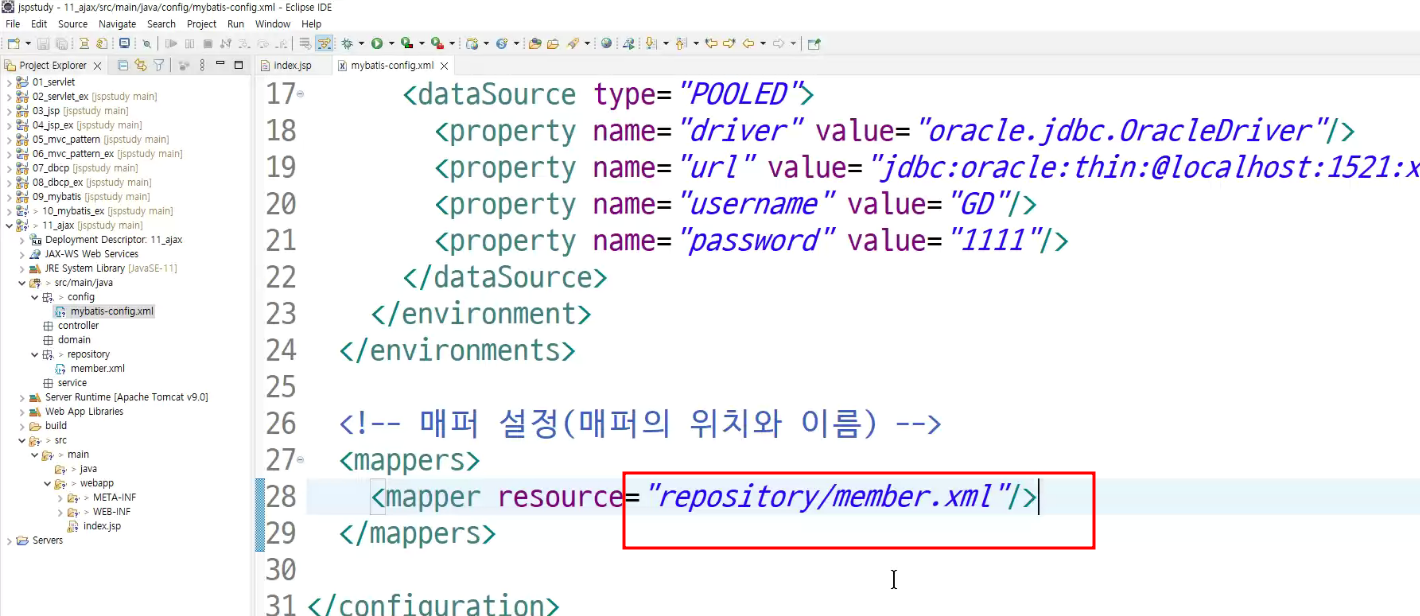Screen dimensions: 1420x616
Task: Collapse the 11_ajax project
Action: point(9,225)
